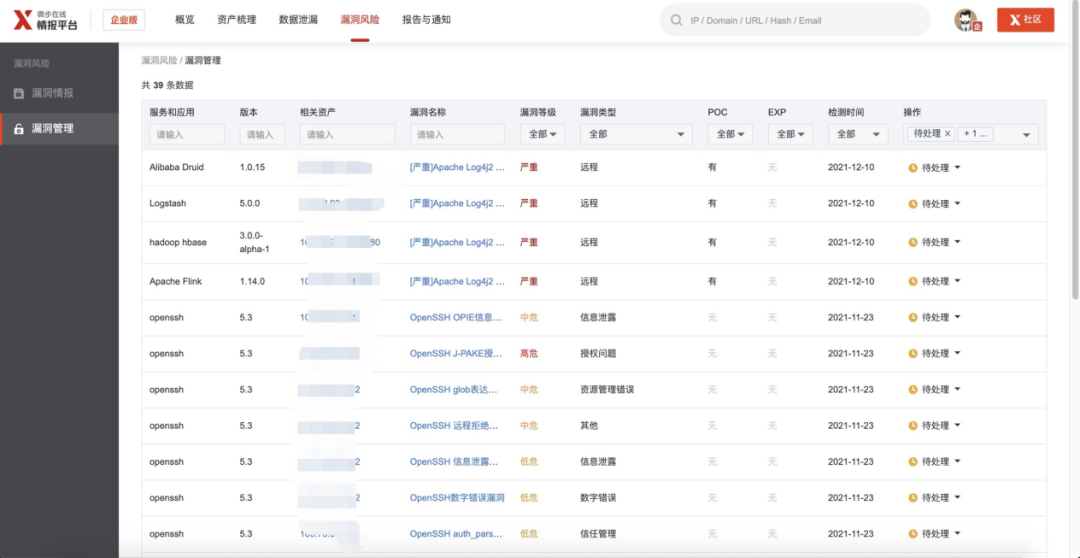
Task: Click the +1 more tags indicator
Action: [977, 134]
